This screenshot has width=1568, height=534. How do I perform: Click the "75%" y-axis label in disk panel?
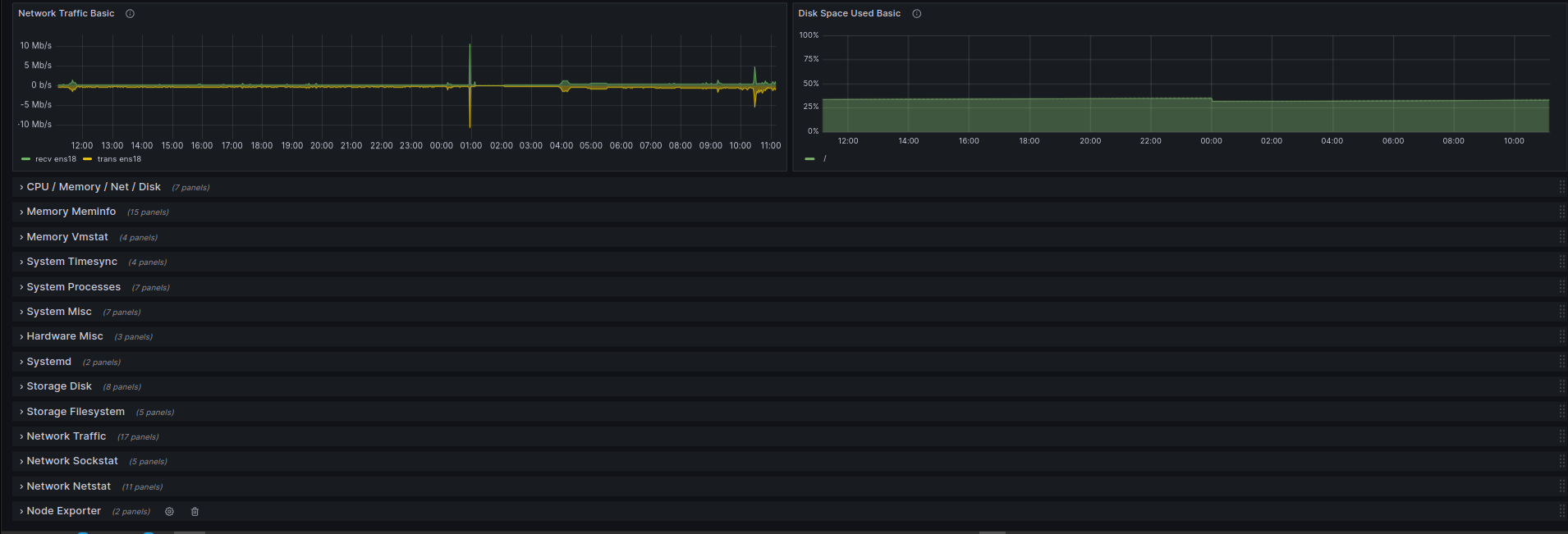(811, 59)
